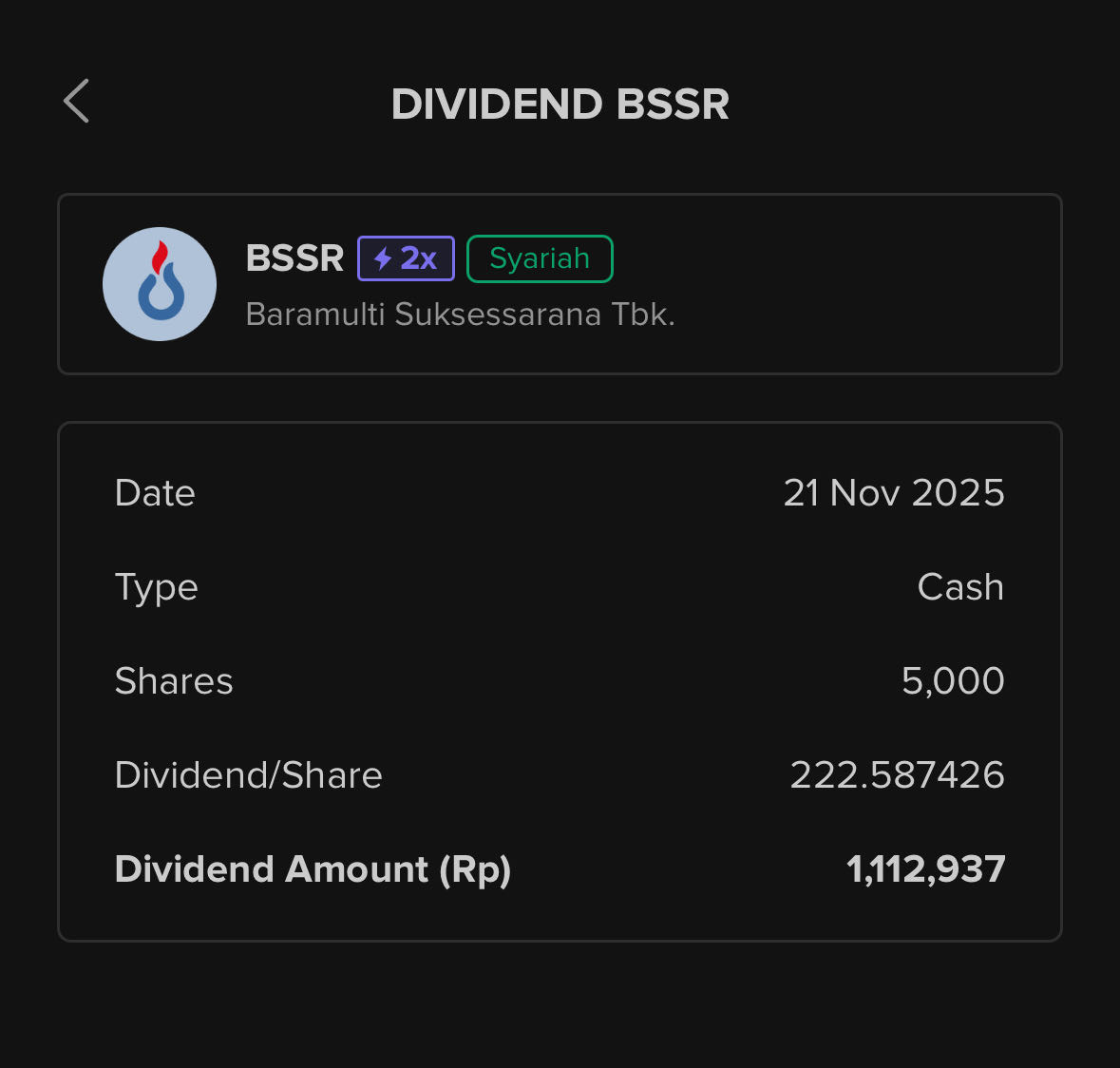
Task: Tap the Dividend Amount (Rp) label
Action: (313, 869)
